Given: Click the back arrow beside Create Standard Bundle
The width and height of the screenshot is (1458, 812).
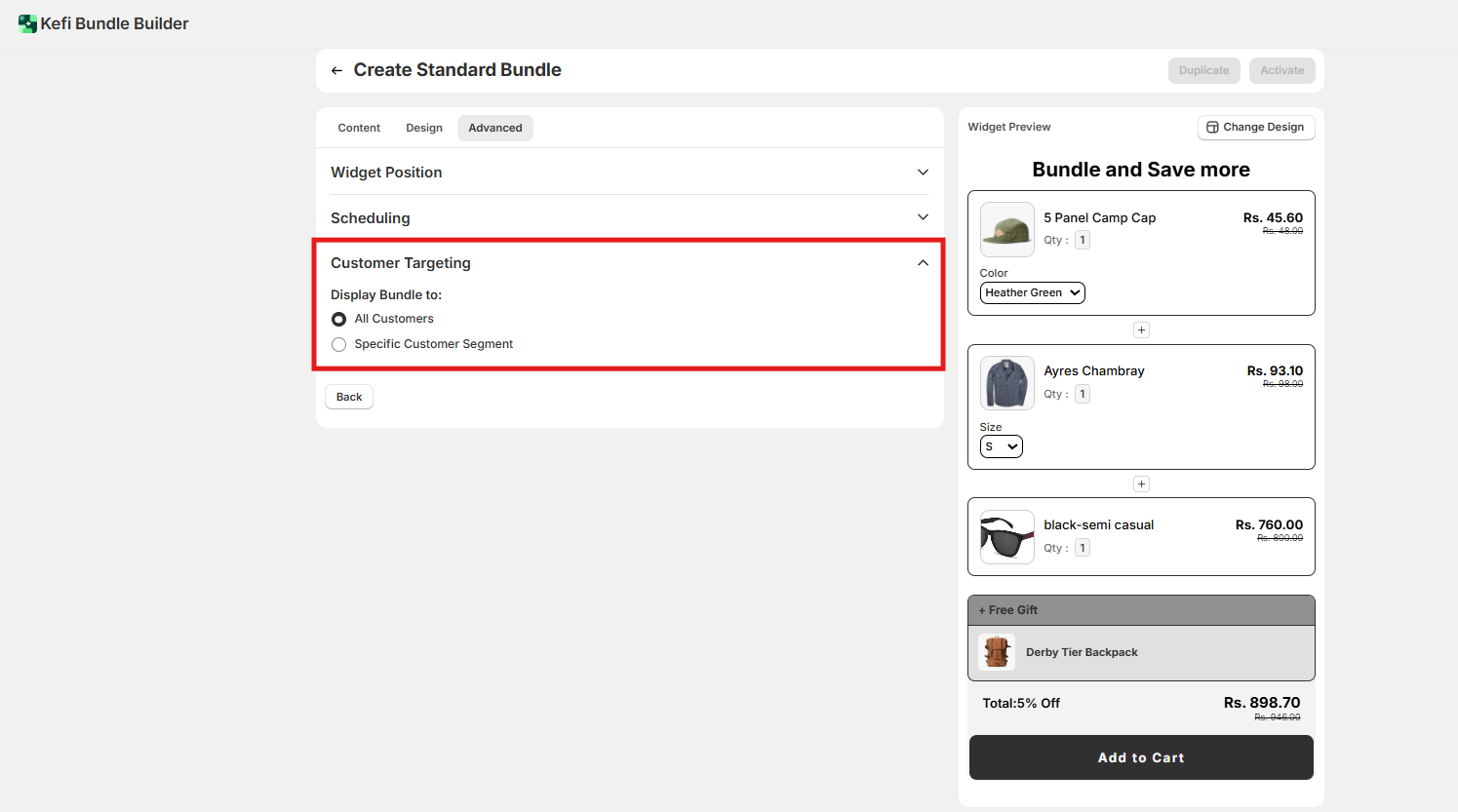Looking at the screenshot, I should (x=336, y=70).
